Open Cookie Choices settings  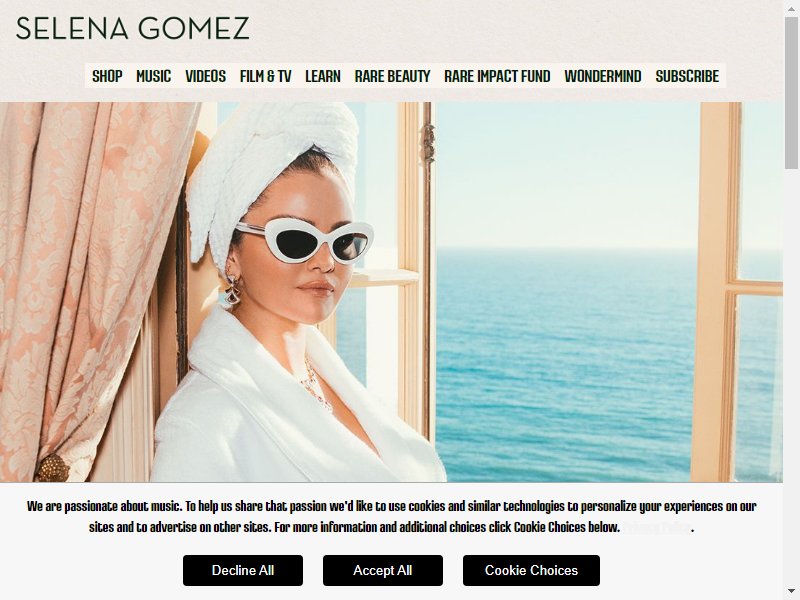pos(531,570)
